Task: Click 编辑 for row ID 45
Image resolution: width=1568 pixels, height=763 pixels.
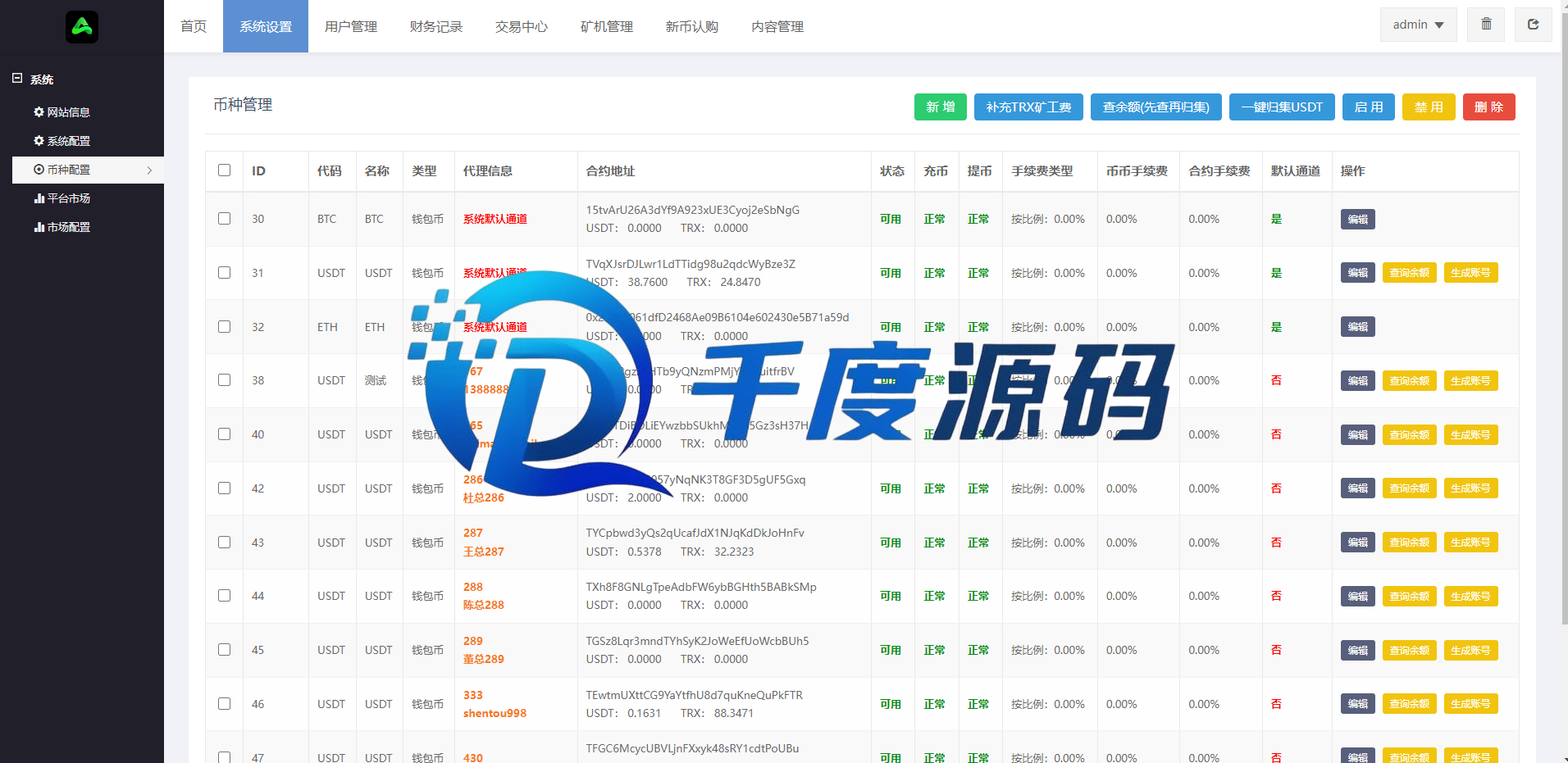Action: click(x=1358, y=651)
